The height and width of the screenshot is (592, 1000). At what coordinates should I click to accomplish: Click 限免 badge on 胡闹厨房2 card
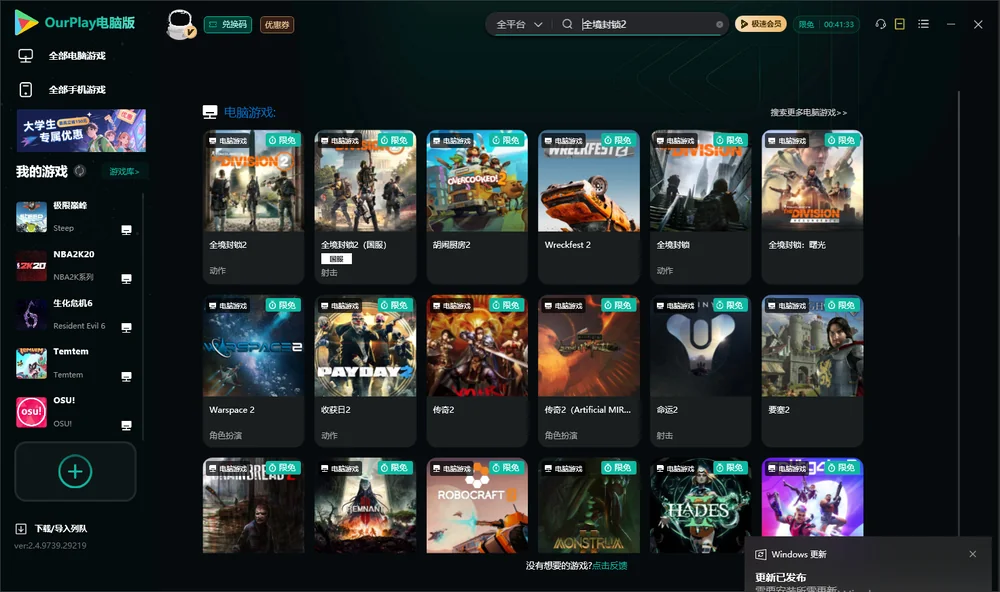508,140
